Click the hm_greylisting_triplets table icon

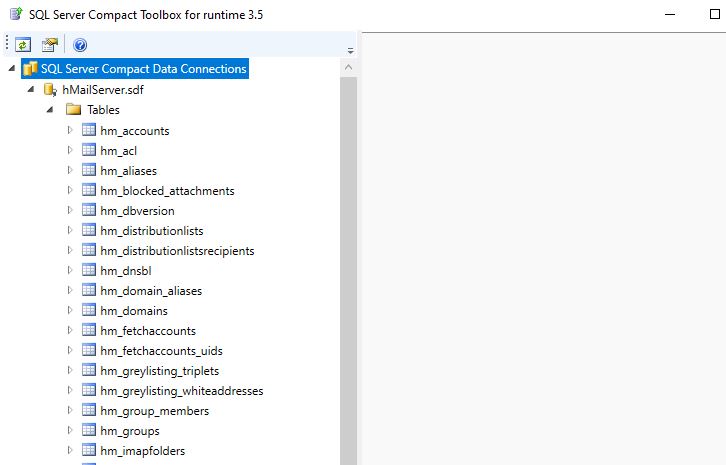point(89,370)
